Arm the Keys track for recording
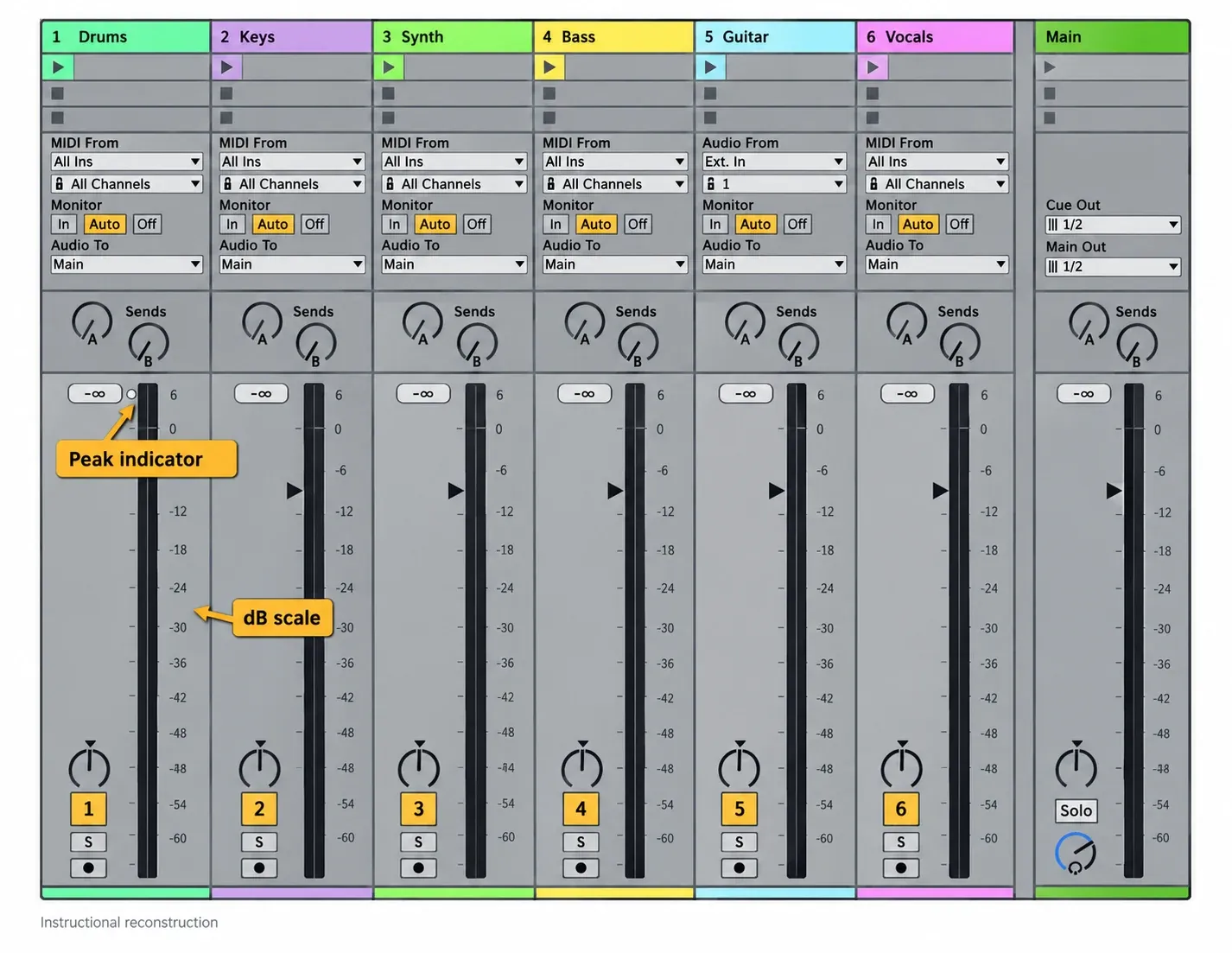This screenshot has width=1232, height=953. click(259, 867)
